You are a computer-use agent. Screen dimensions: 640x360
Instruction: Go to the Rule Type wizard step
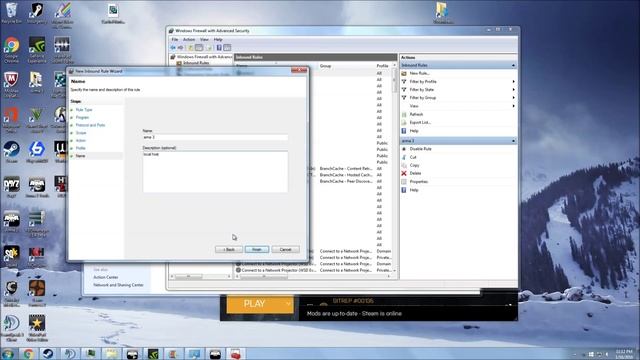[84, 110]
